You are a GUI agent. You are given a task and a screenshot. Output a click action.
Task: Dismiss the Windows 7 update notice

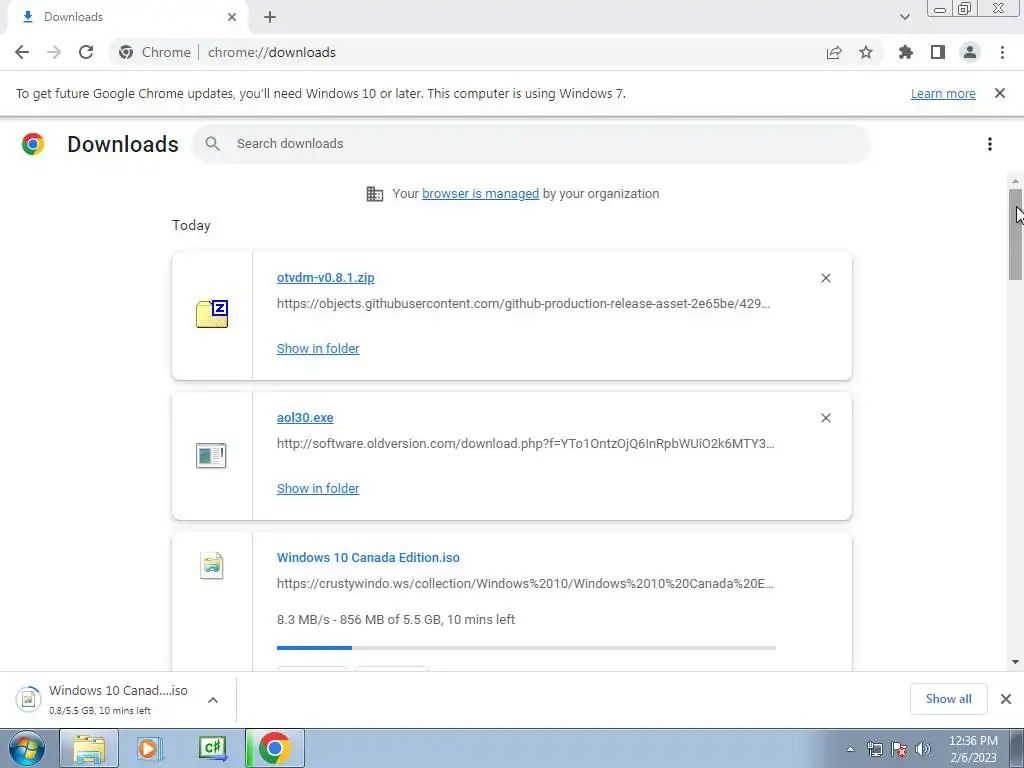point(1000,93)
